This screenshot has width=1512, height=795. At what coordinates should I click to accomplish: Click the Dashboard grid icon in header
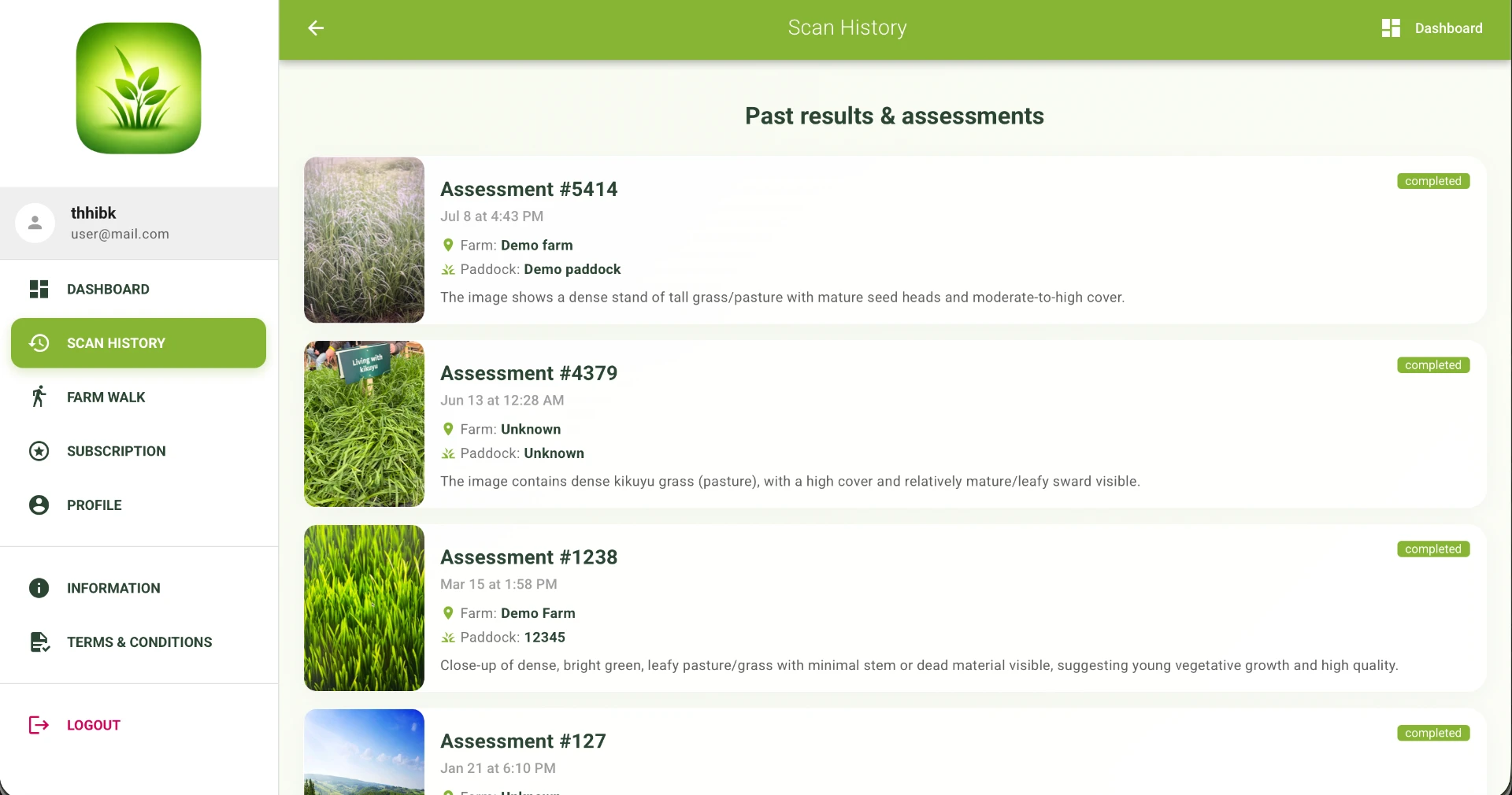pos(1391,28)
